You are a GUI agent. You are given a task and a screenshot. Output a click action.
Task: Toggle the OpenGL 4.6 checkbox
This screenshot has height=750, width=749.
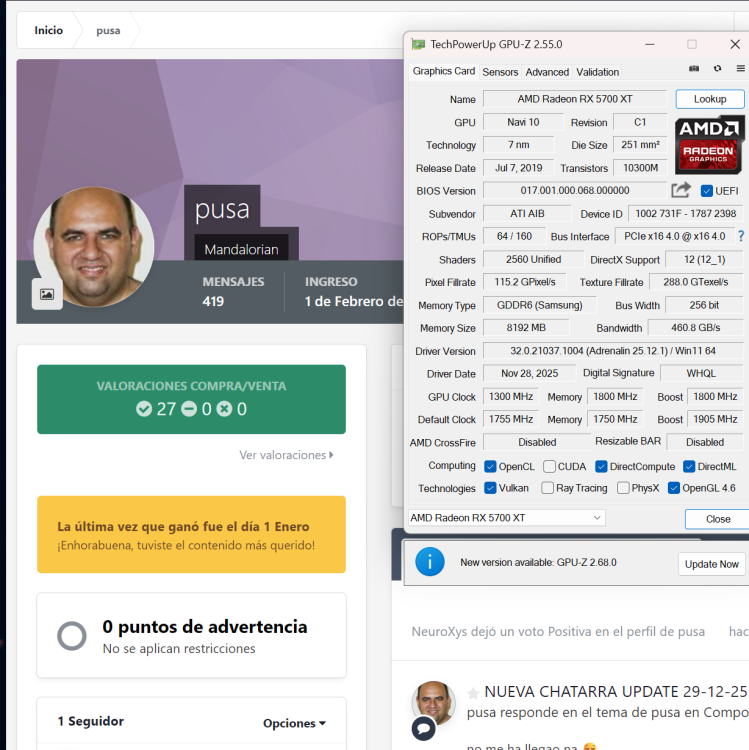pyautogui.click(x=673, y=488)
